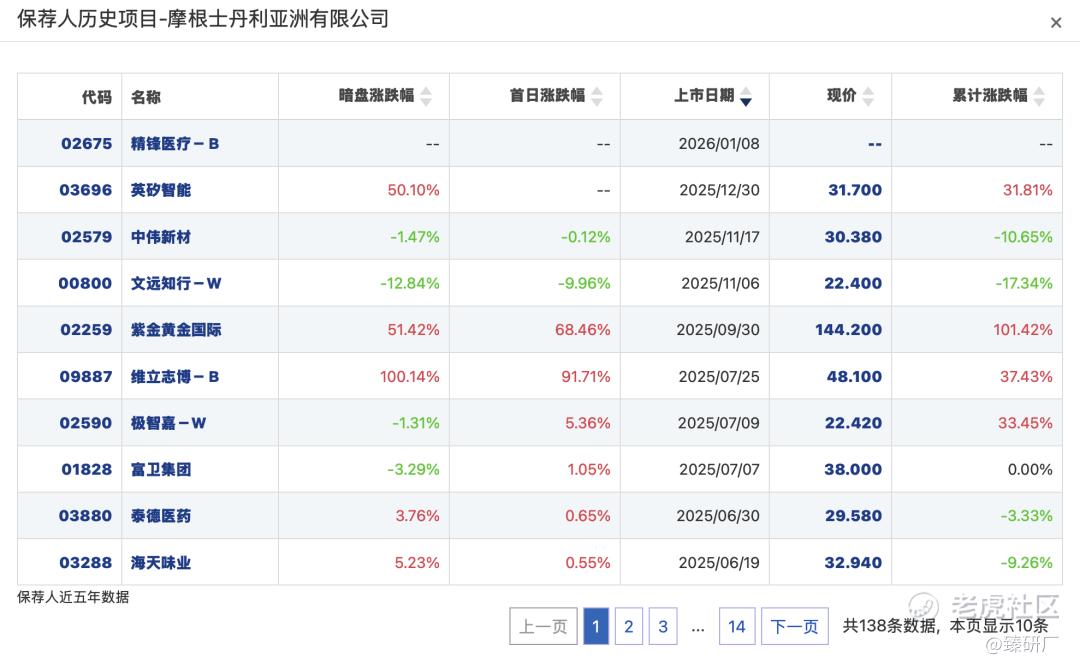Open 泰德医药 stock link

click(x=160, y=516)
